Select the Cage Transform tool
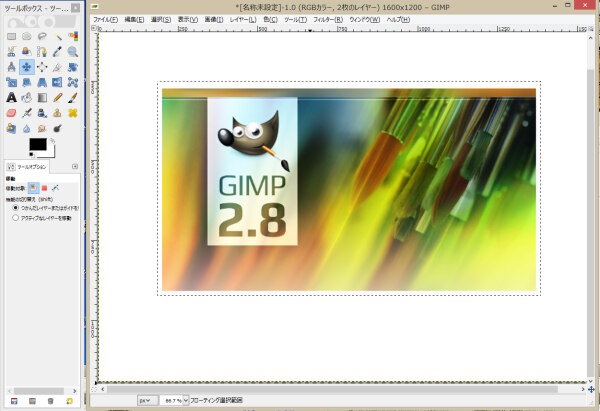This screenshot has width=600, height=411. click(x=73, y=82)
